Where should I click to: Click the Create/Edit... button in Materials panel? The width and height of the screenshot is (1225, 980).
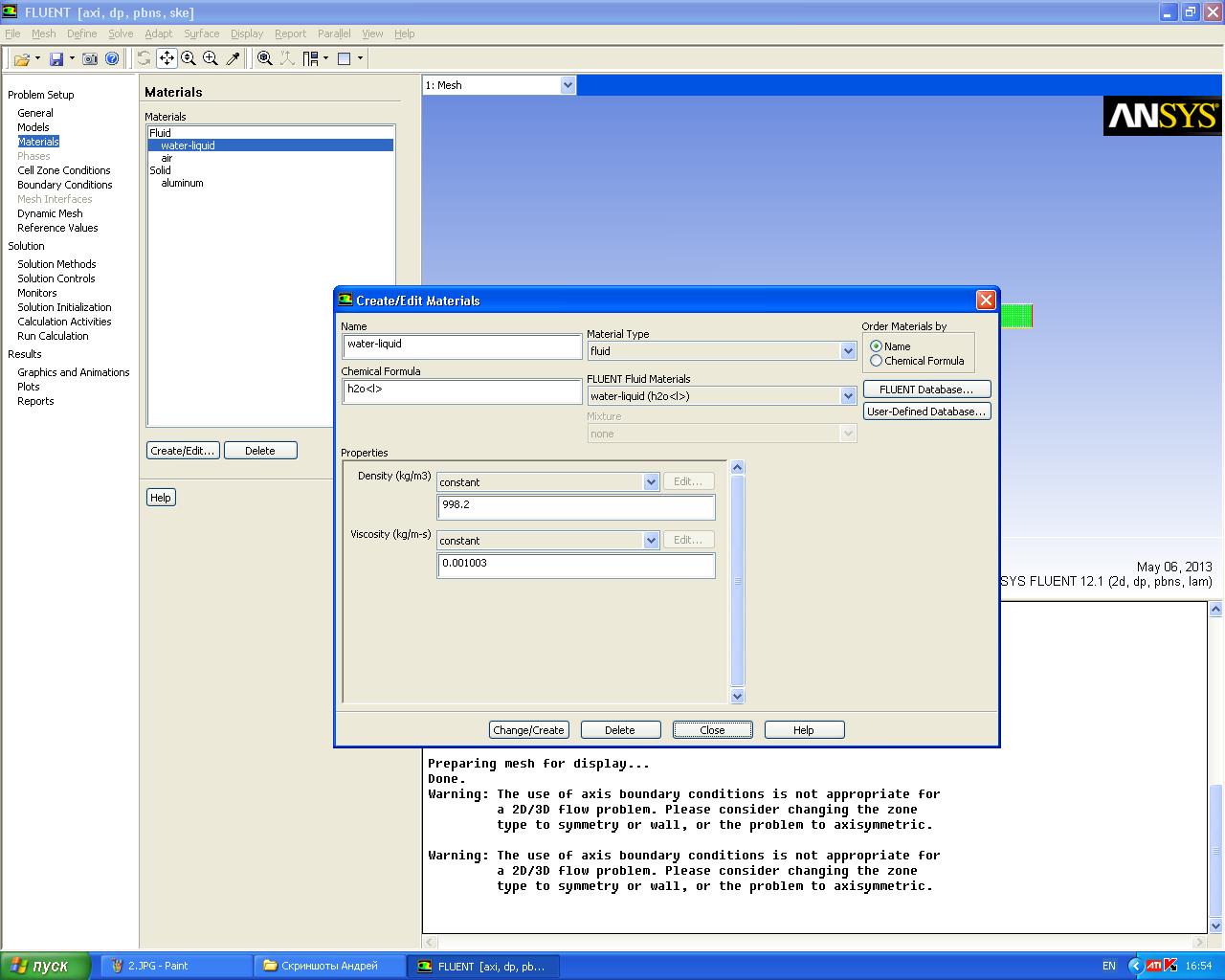click(184, 451)
